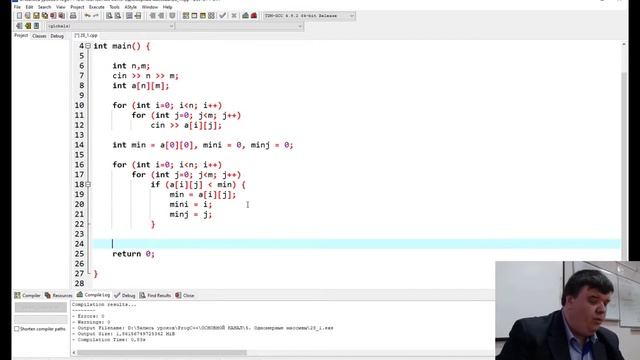Click the 'Compilation results...' log line
This screenshot has width=640, height=360.
(x=104, y=304)
